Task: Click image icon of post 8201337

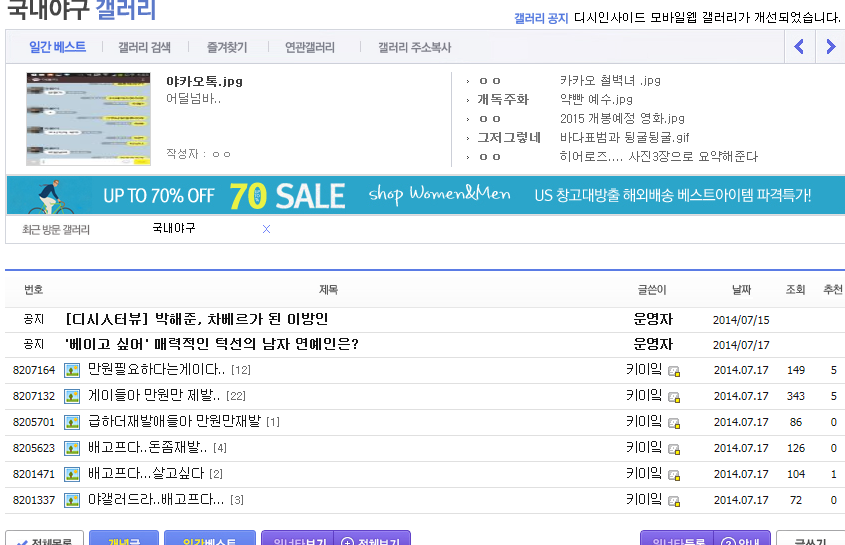Action: tap(72, 500)
